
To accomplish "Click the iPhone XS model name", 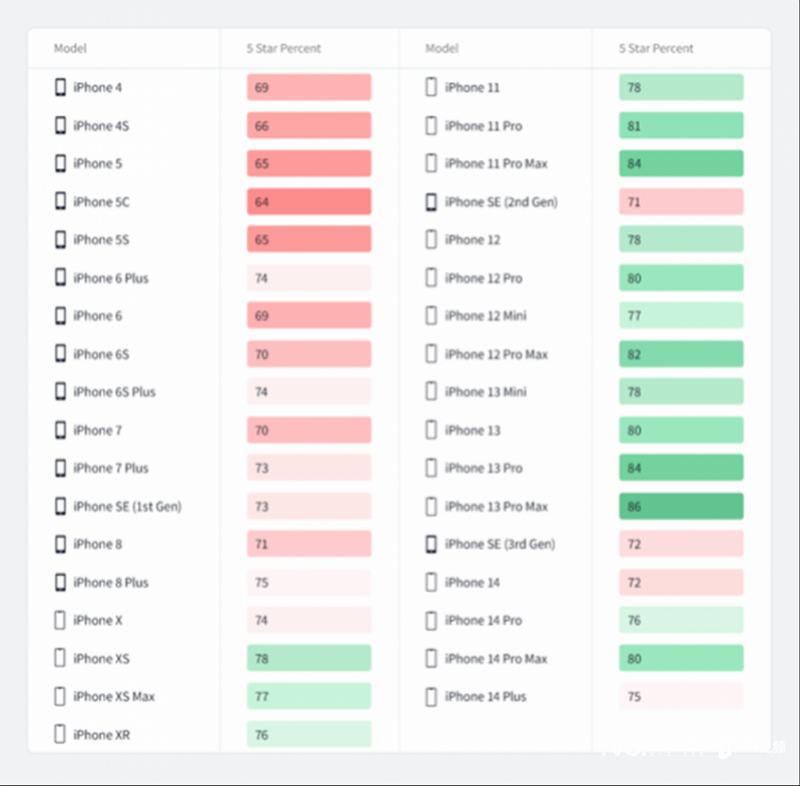I will tap(101, 658).
